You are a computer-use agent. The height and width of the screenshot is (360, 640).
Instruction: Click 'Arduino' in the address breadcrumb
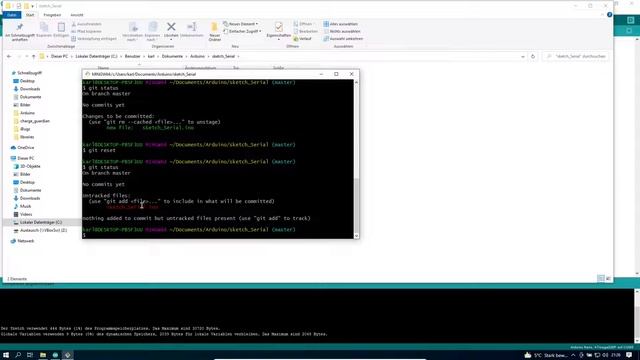(197, 56)
